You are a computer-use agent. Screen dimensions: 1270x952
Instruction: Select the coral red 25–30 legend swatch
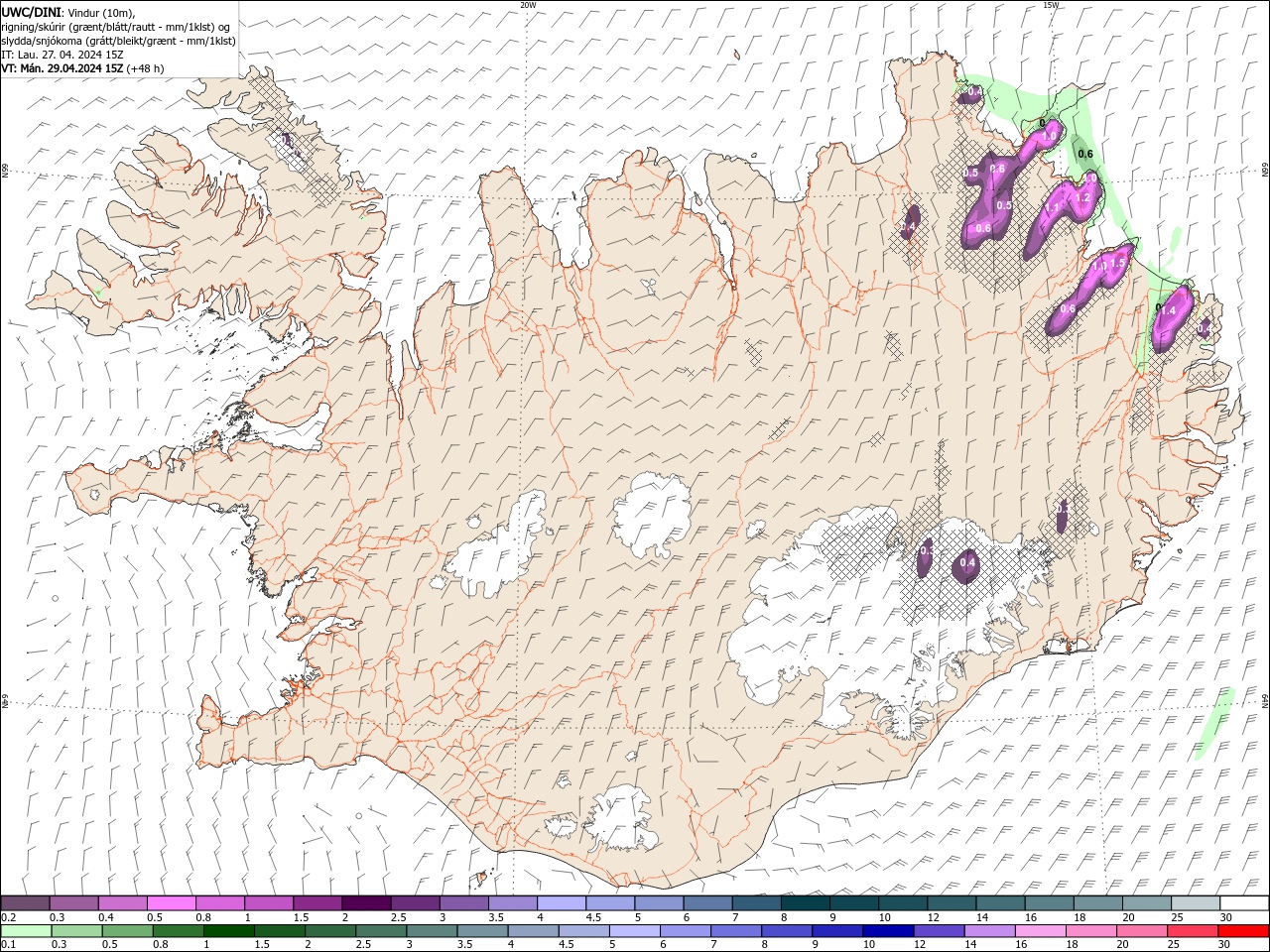[x=1192, y=931]
